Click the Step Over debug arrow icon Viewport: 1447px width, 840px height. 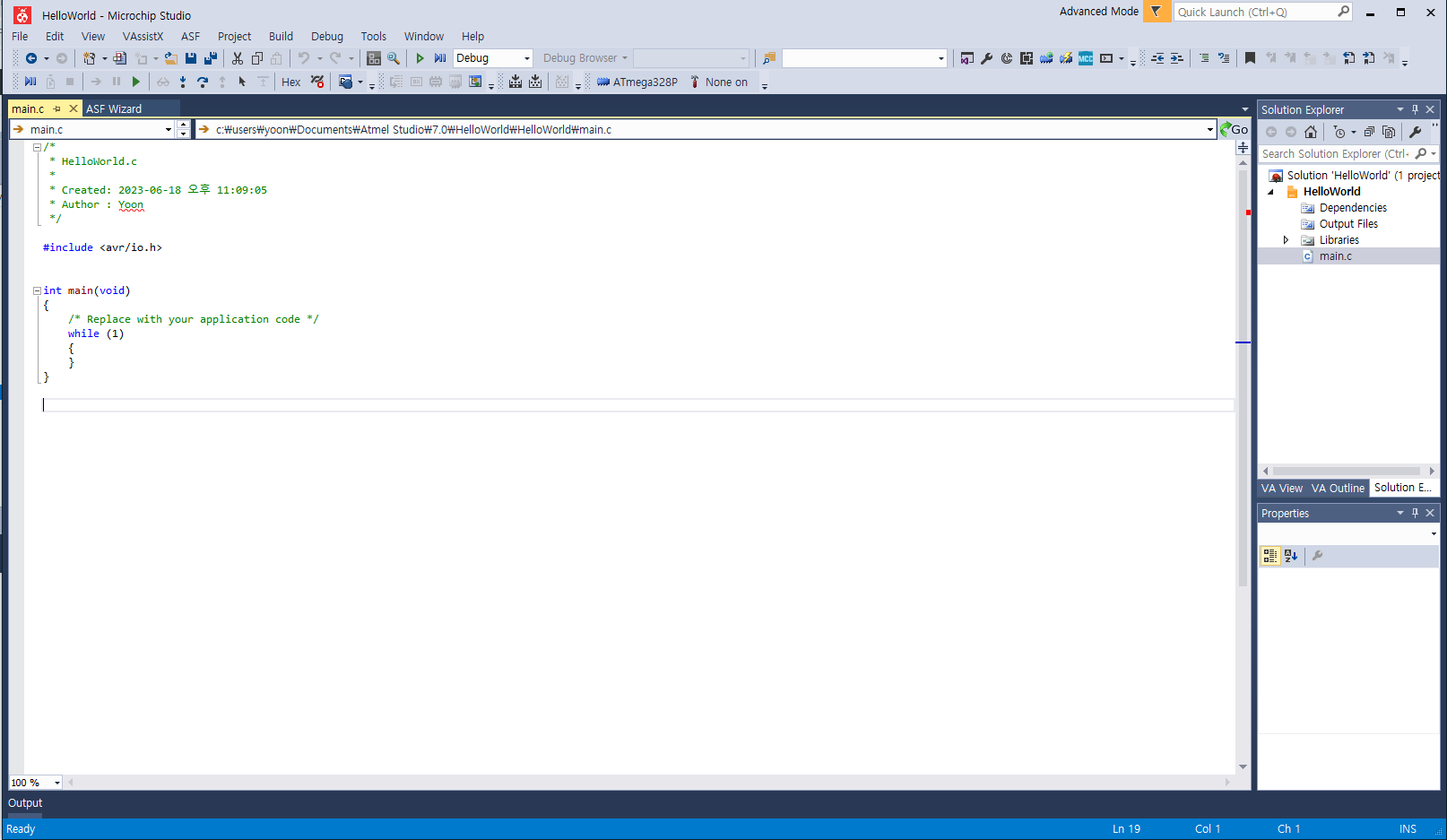[203, 82]
